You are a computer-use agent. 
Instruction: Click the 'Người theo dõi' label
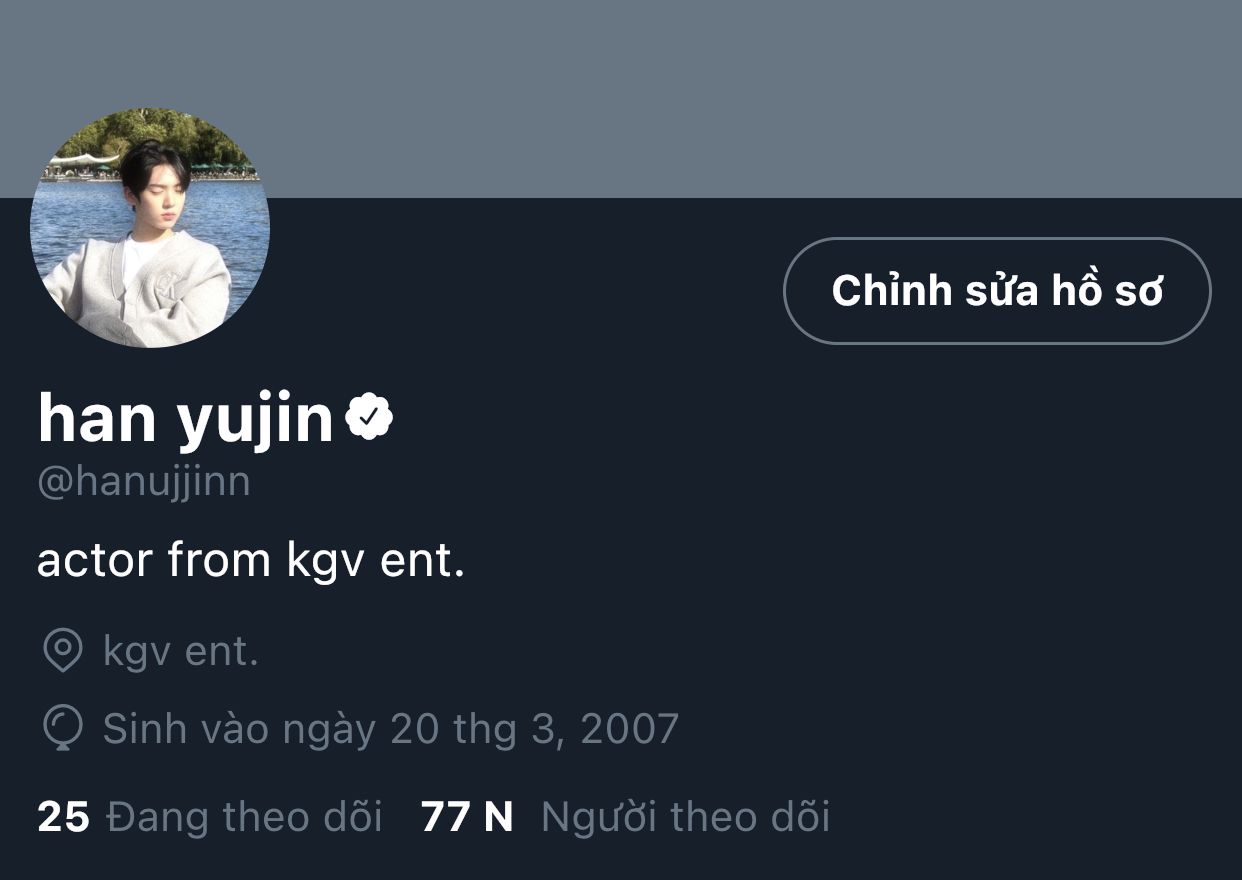(x=686, y=817)
